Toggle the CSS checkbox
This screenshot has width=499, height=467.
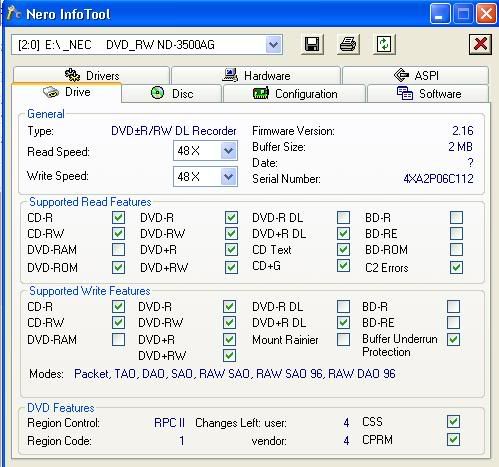tap(454, 422)
